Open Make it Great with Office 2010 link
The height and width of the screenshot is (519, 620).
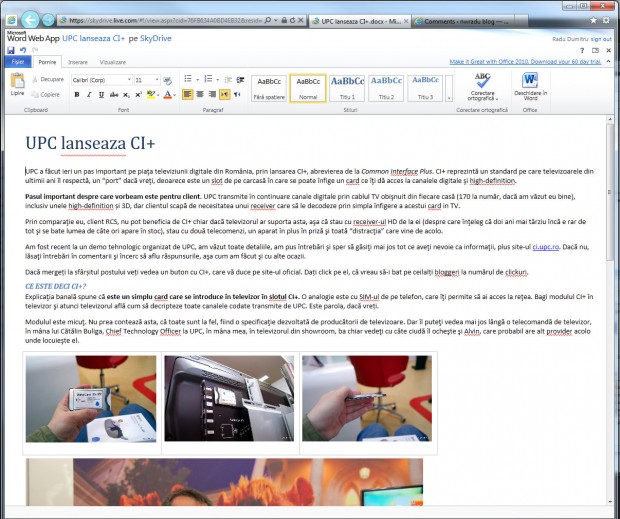click(x=525, y=62)
